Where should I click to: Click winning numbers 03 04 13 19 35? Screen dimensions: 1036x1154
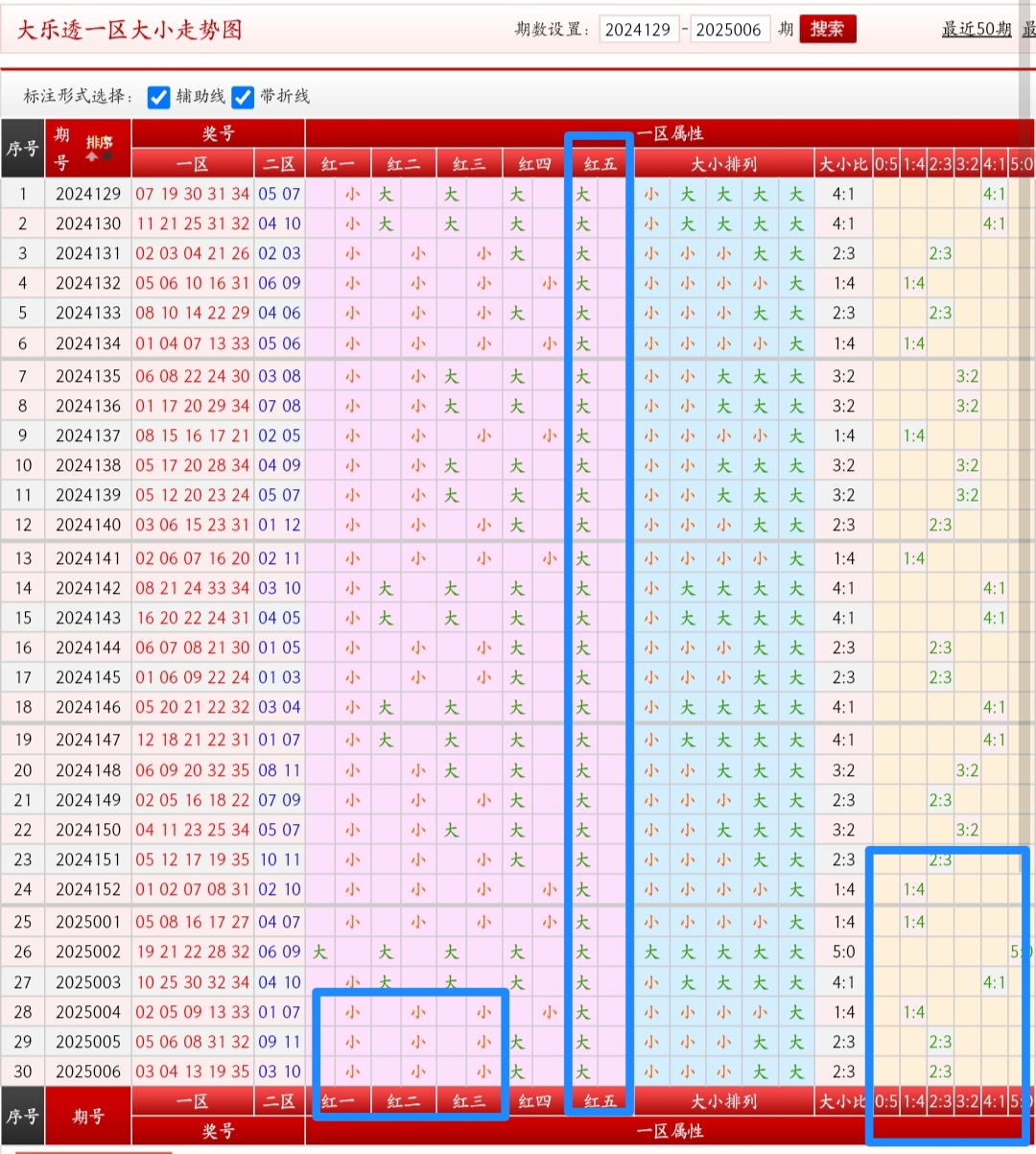(192, 1072)
